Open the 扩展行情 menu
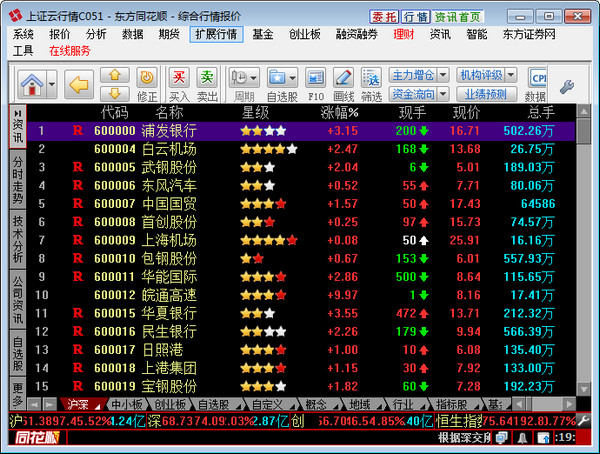This screenshot has width=600, height=454. pos(215,34)
